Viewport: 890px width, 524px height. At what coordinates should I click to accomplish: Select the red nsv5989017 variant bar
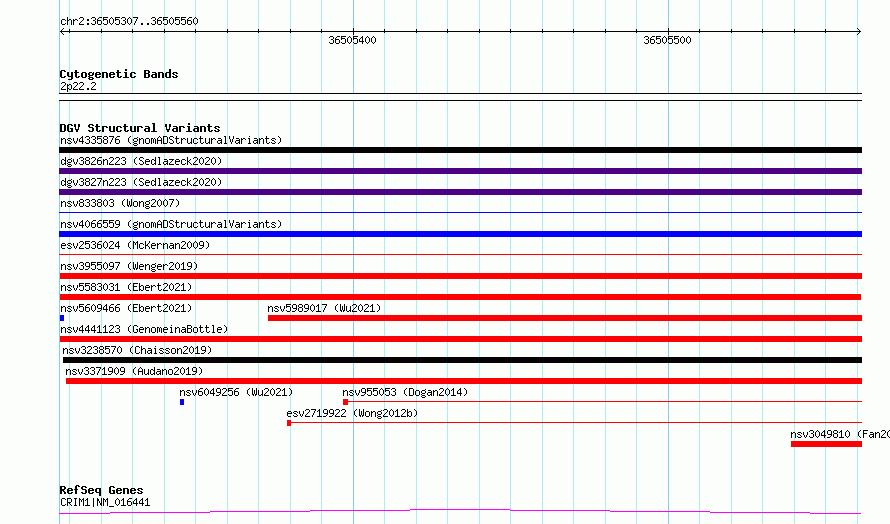pos(565,318)
